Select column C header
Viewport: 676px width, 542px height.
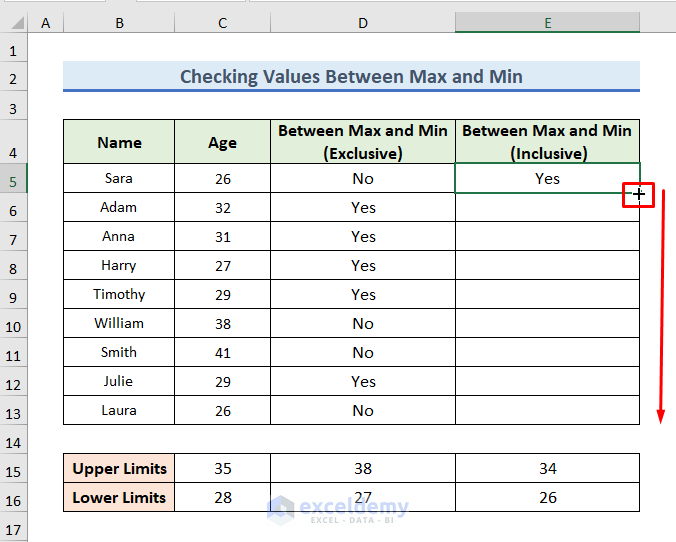(222, 23)
